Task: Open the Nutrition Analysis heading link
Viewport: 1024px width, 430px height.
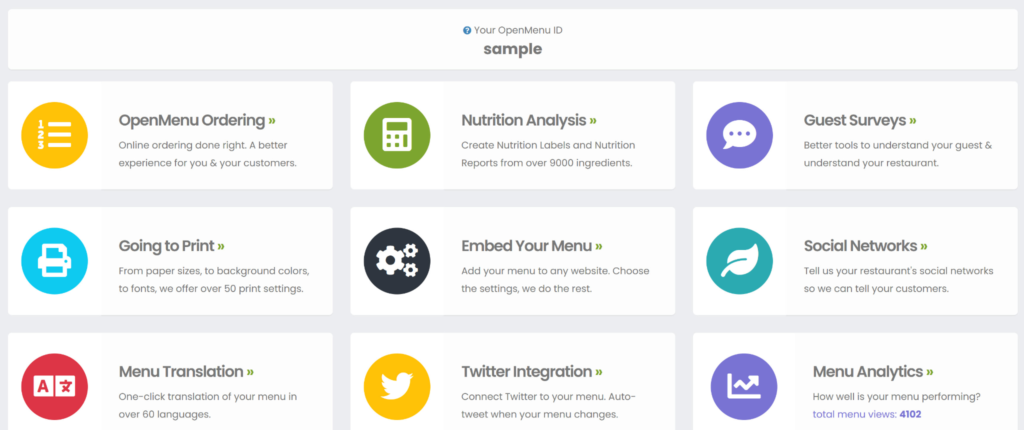Action: (529, 120)
